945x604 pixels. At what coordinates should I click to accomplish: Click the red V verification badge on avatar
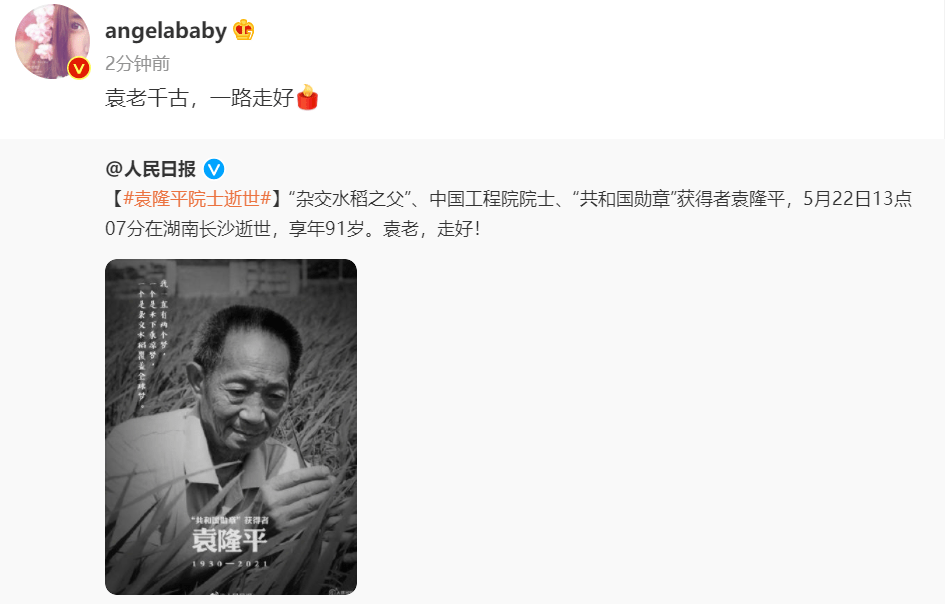point(78,68)
